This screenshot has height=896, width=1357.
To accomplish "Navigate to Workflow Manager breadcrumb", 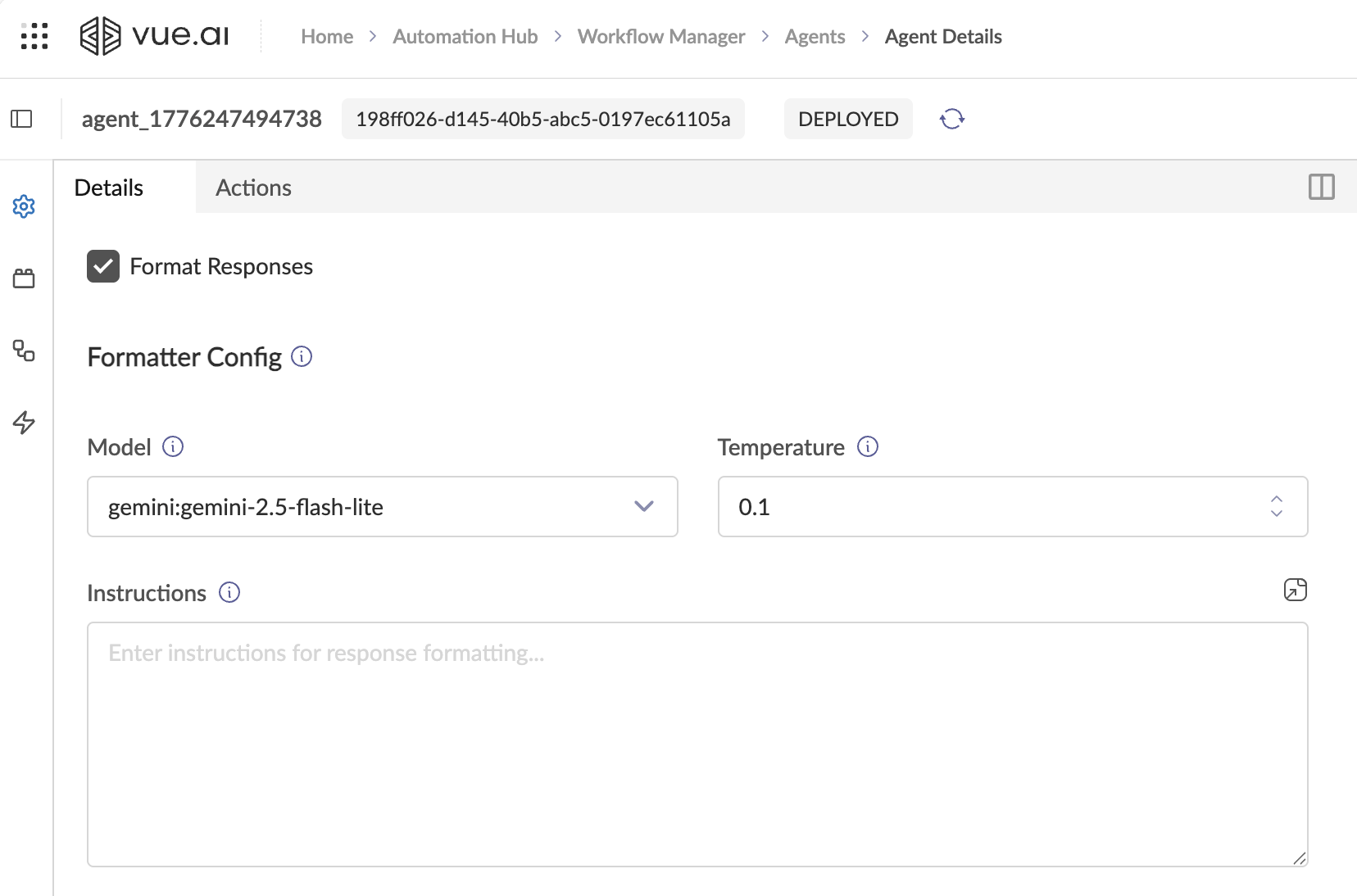I will [x=661, y=37].
